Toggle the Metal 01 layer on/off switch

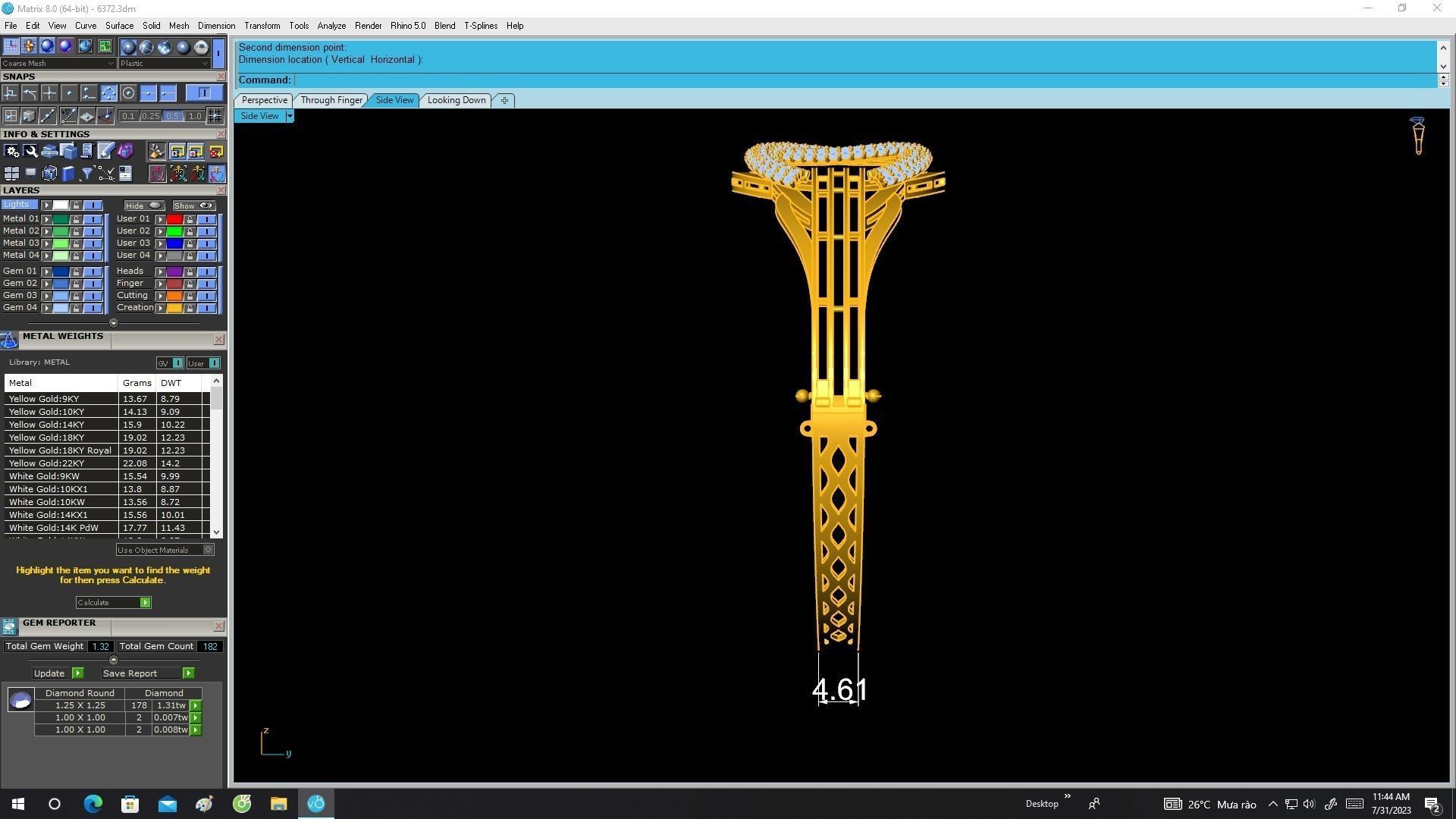tap(93, 219)
